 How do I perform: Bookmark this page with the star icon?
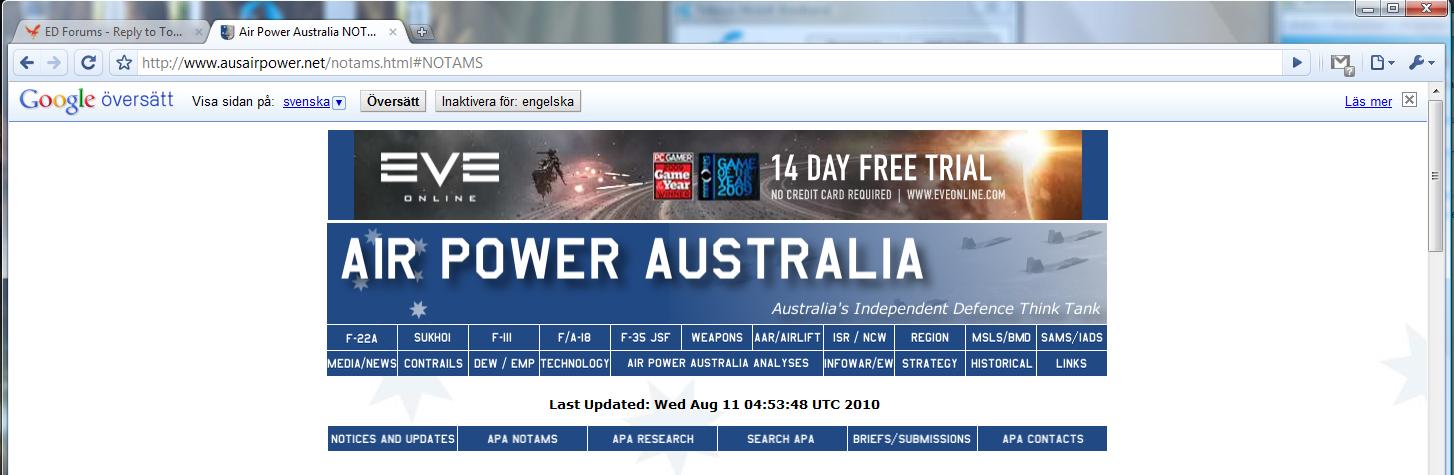[124, 63]
